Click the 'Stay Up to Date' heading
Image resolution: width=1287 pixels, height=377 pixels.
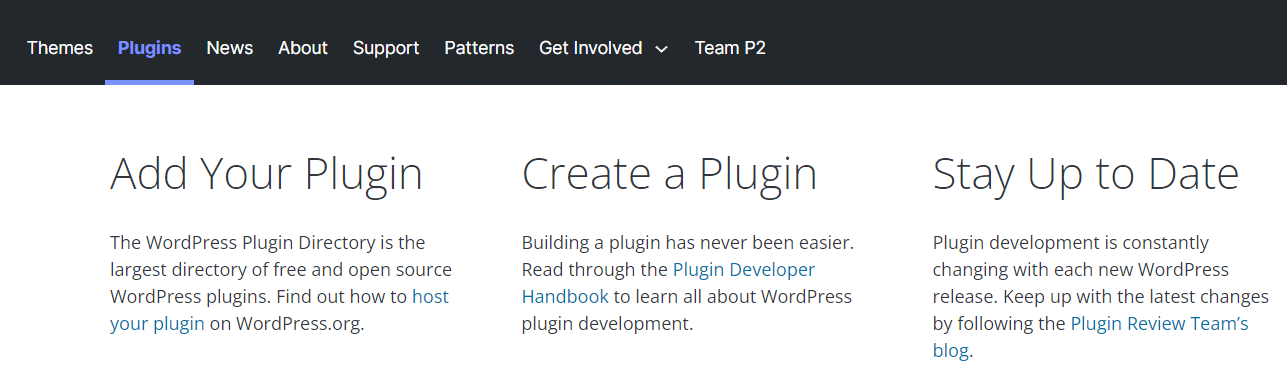(1086, 173)
